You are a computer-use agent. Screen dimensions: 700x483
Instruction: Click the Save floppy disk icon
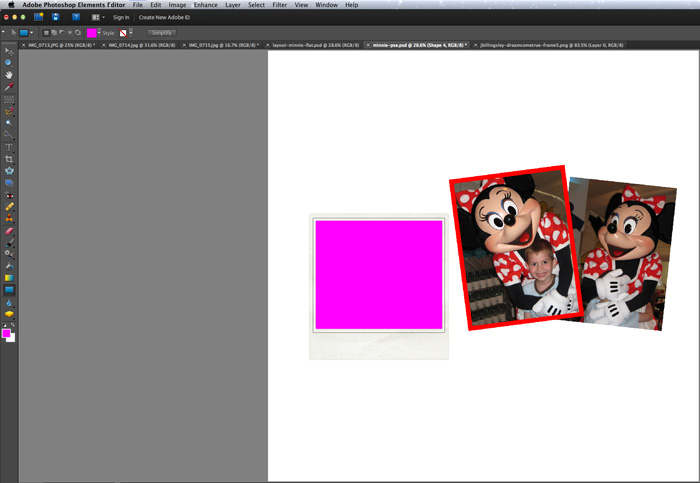tap(55, 17)
